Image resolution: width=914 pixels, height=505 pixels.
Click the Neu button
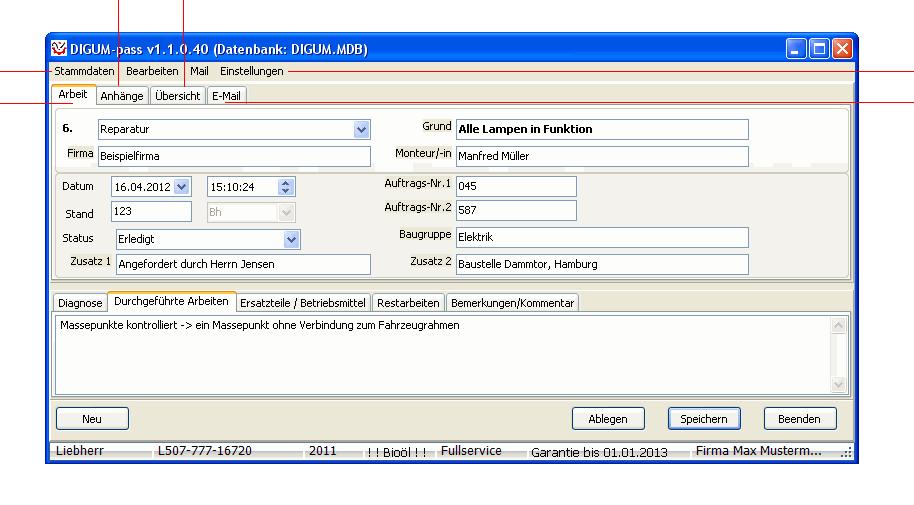[x=92, y=419]
